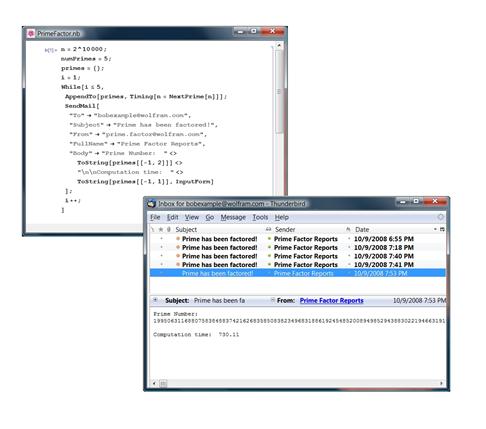Screen dimensions: 486x429
Task: Click the Prime Factor Reports sender link
Action: click(331, 300)
